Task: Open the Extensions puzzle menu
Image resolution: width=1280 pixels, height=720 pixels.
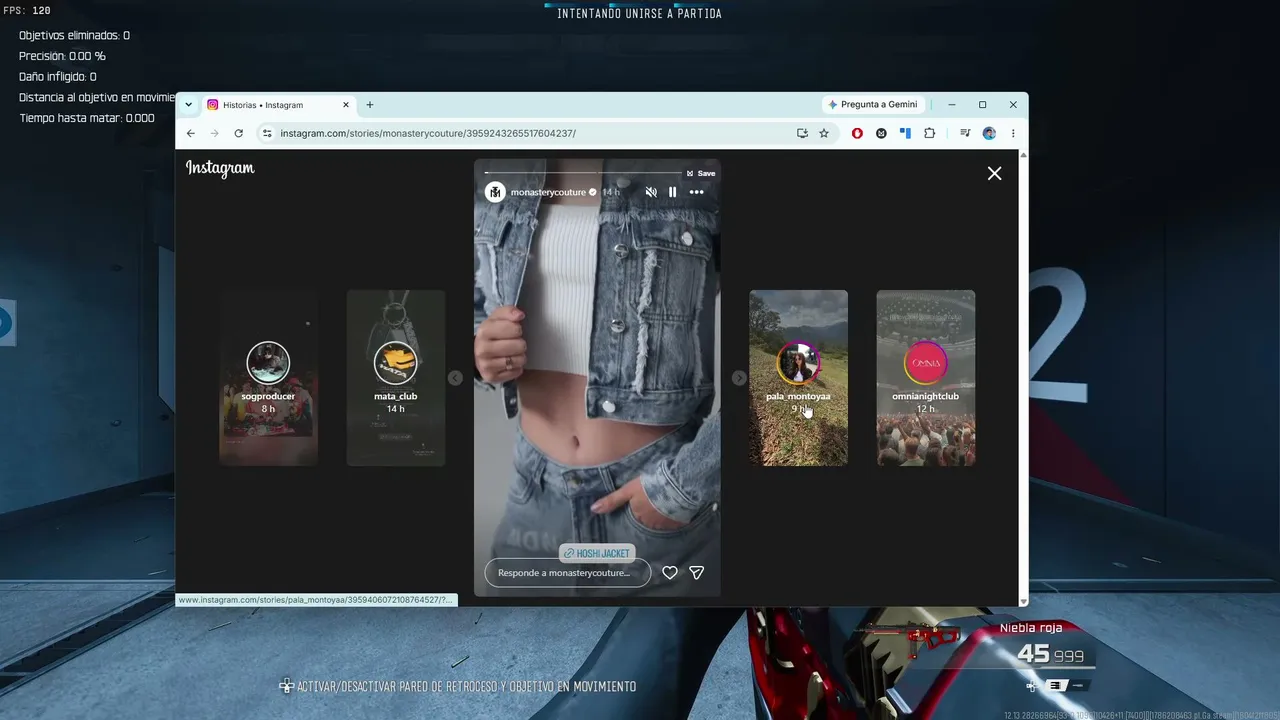Action: 929,133
